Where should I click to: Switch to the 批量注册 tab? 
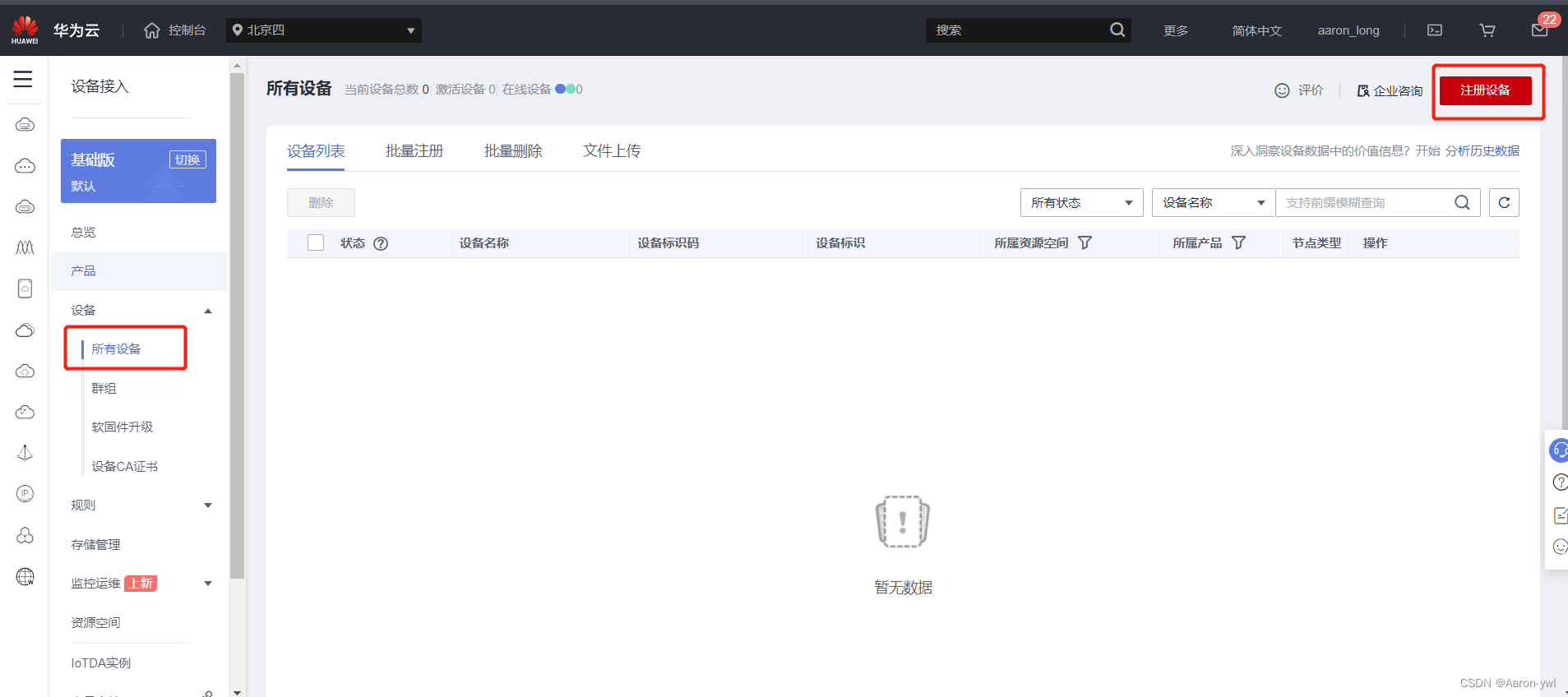(x=414, y=151)
